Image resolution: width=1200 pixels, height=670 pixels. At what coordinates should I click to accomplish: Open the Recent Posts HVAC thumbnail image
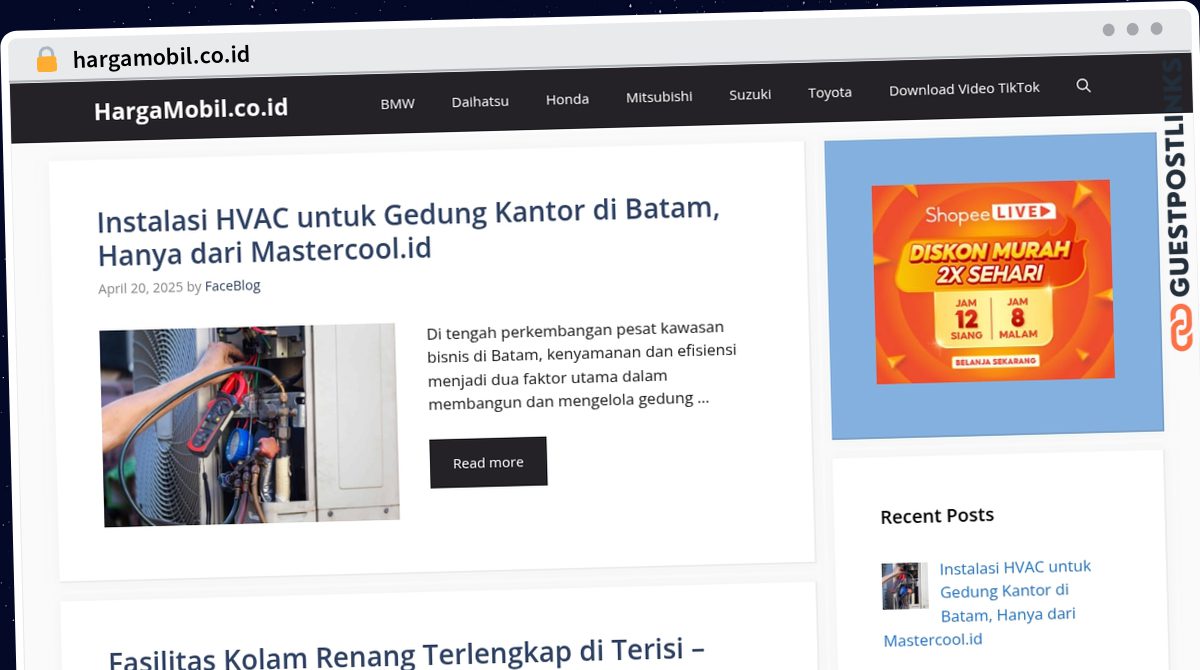(x=905, y=586)
